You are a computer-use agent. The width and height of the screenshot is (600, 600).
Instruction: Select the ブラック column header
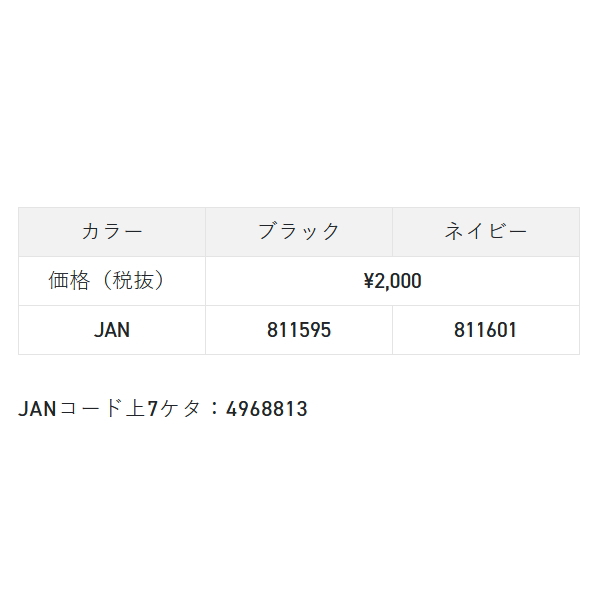click(299, 232)
